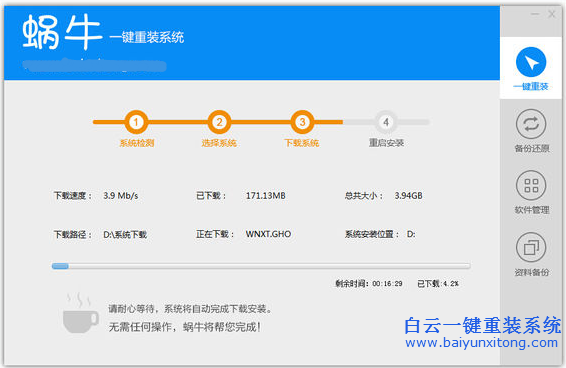Click the 一键重装系统 subtitle text
Screen dimensions: 566x368
[x=147, y=37]
